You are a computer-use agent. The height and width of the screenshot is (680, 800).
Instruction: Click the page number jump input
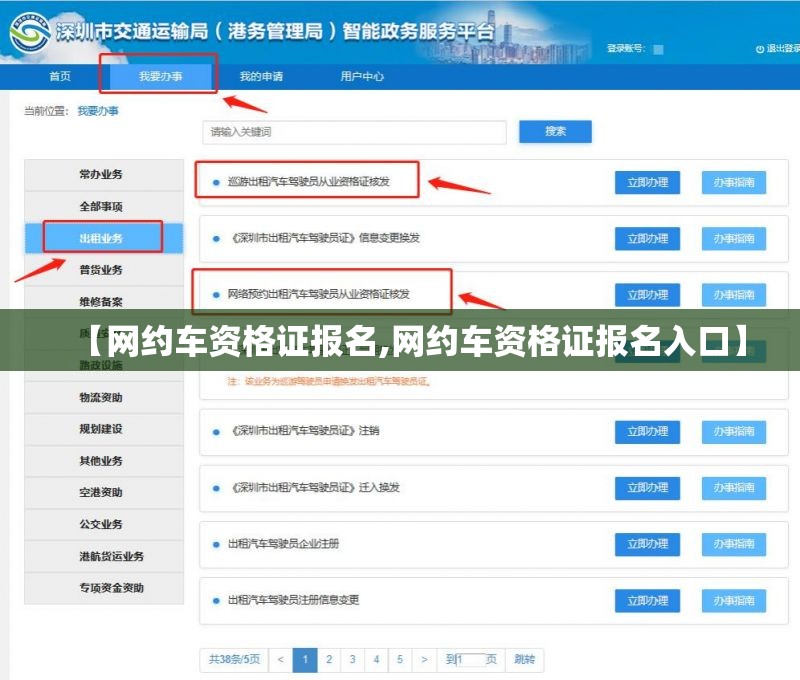tap(471, 660)
